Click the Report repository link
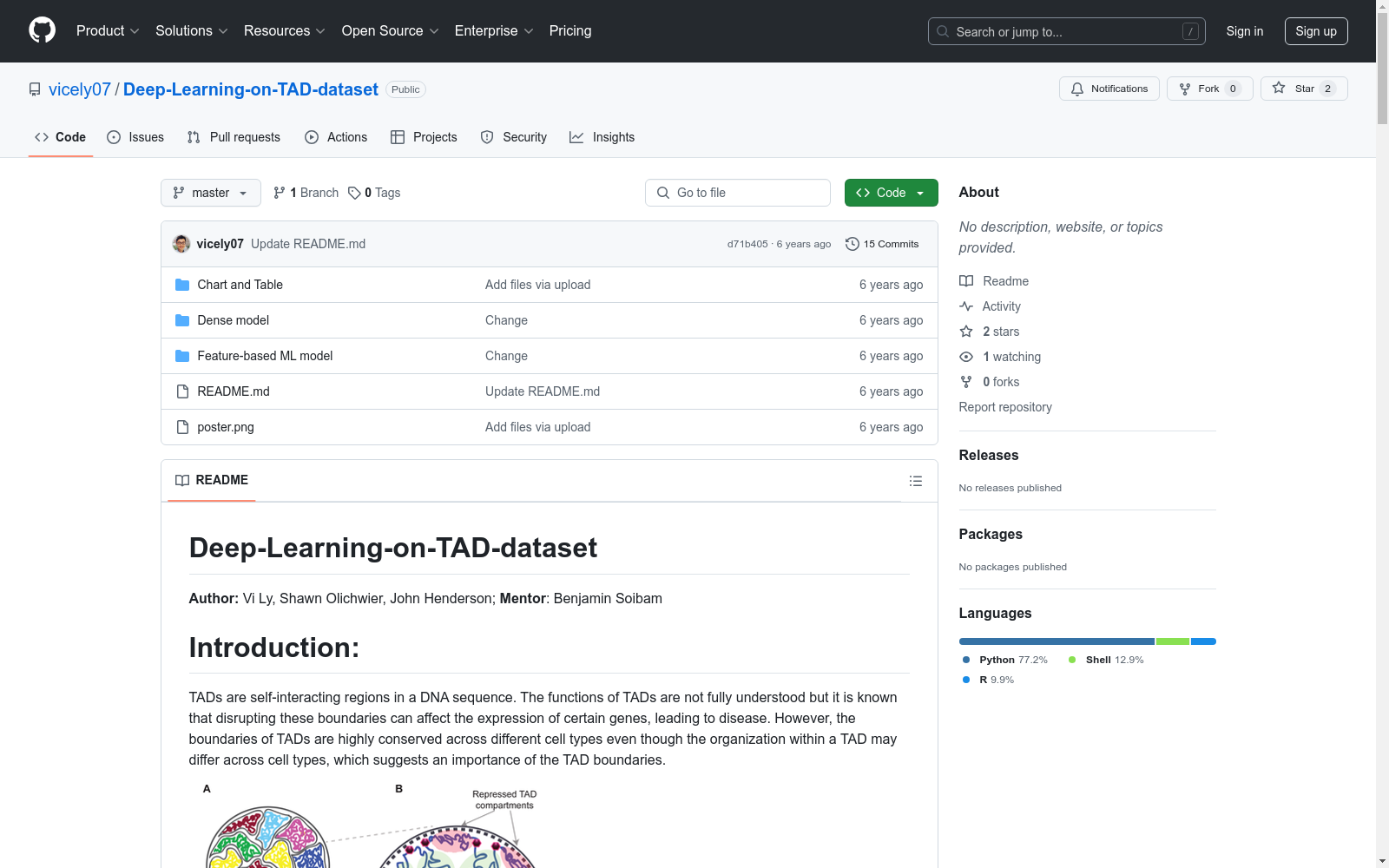Viewport: 1389px width, 868px height. pos(1005,407)
